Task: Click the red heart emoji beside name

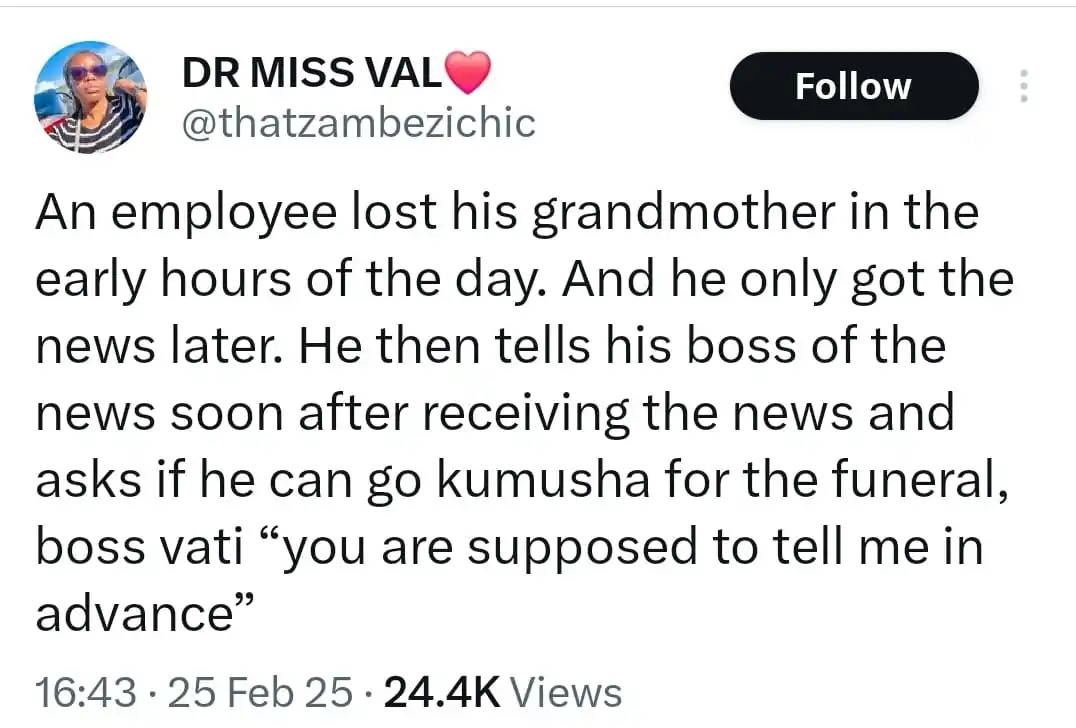Action: click(x=466, y=73)
